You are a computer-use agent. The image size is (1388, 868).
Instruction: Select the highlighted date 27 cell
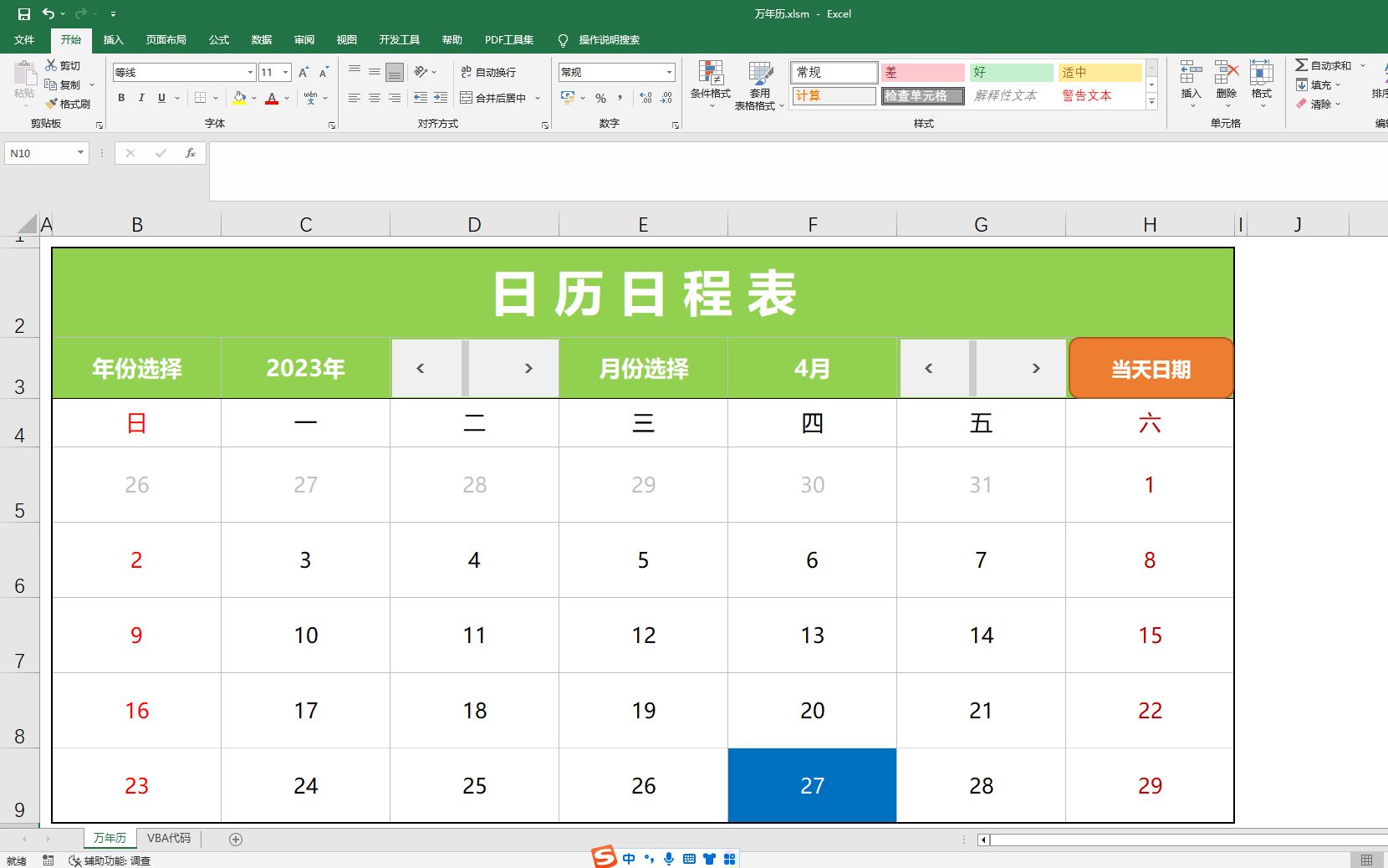tap(811, 785)
